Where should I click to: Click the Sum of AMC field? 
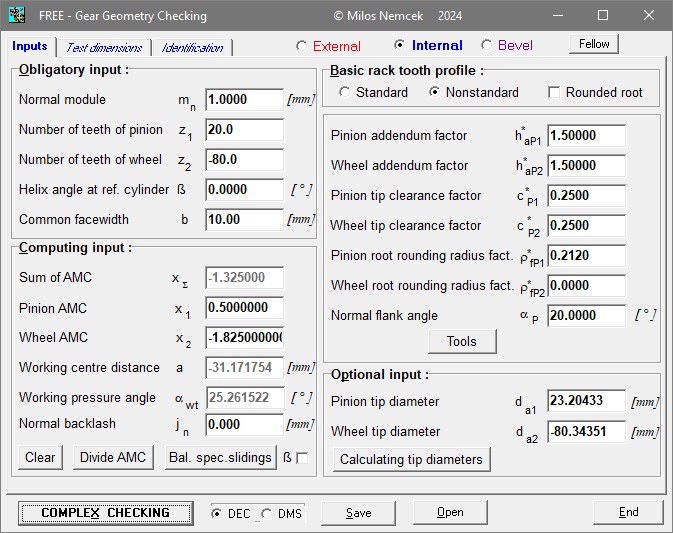[244, 278]
